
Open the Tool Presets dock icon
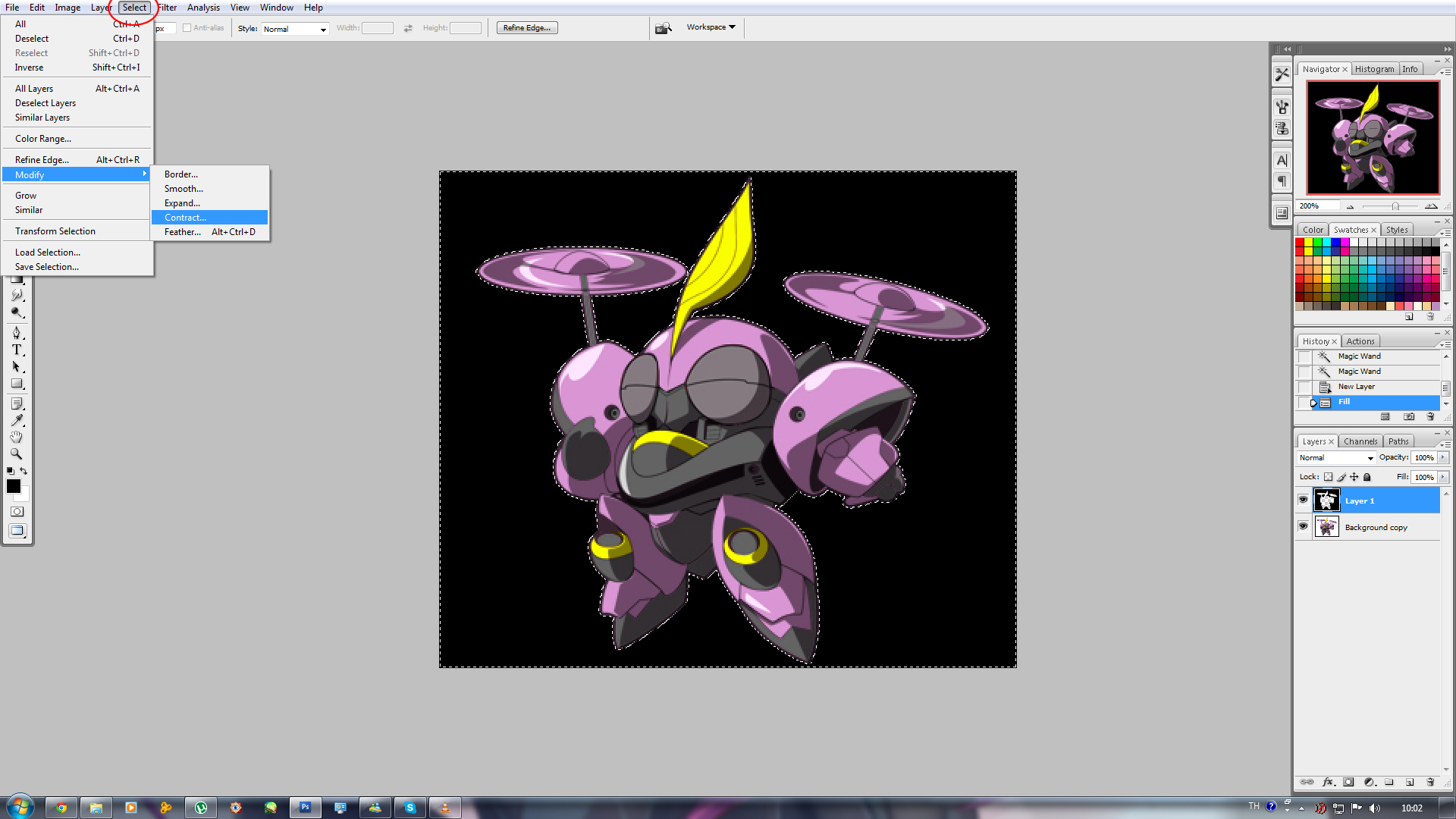pos(1282,74)
